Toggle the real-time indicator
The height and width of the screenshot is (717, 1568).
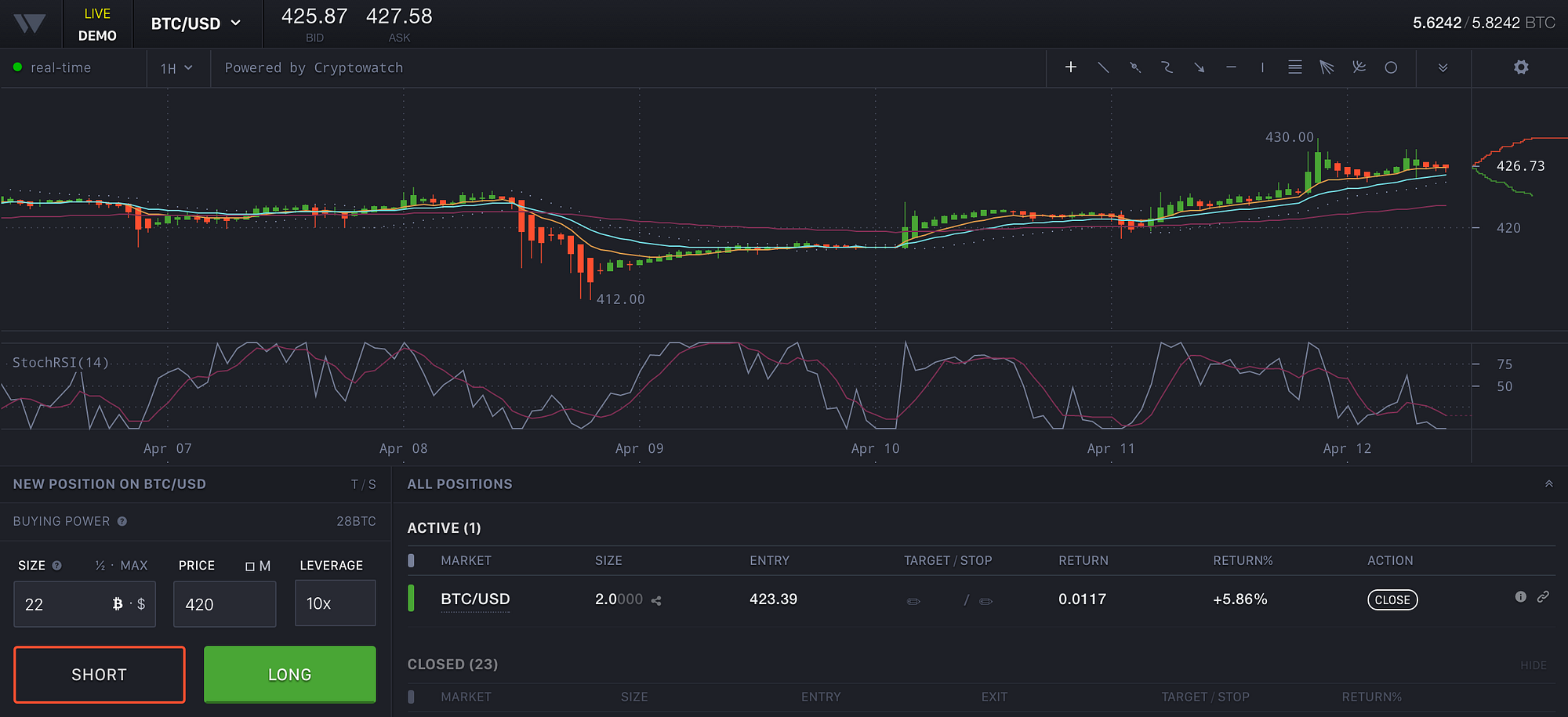pyautogui.click(x=53, y=67)
